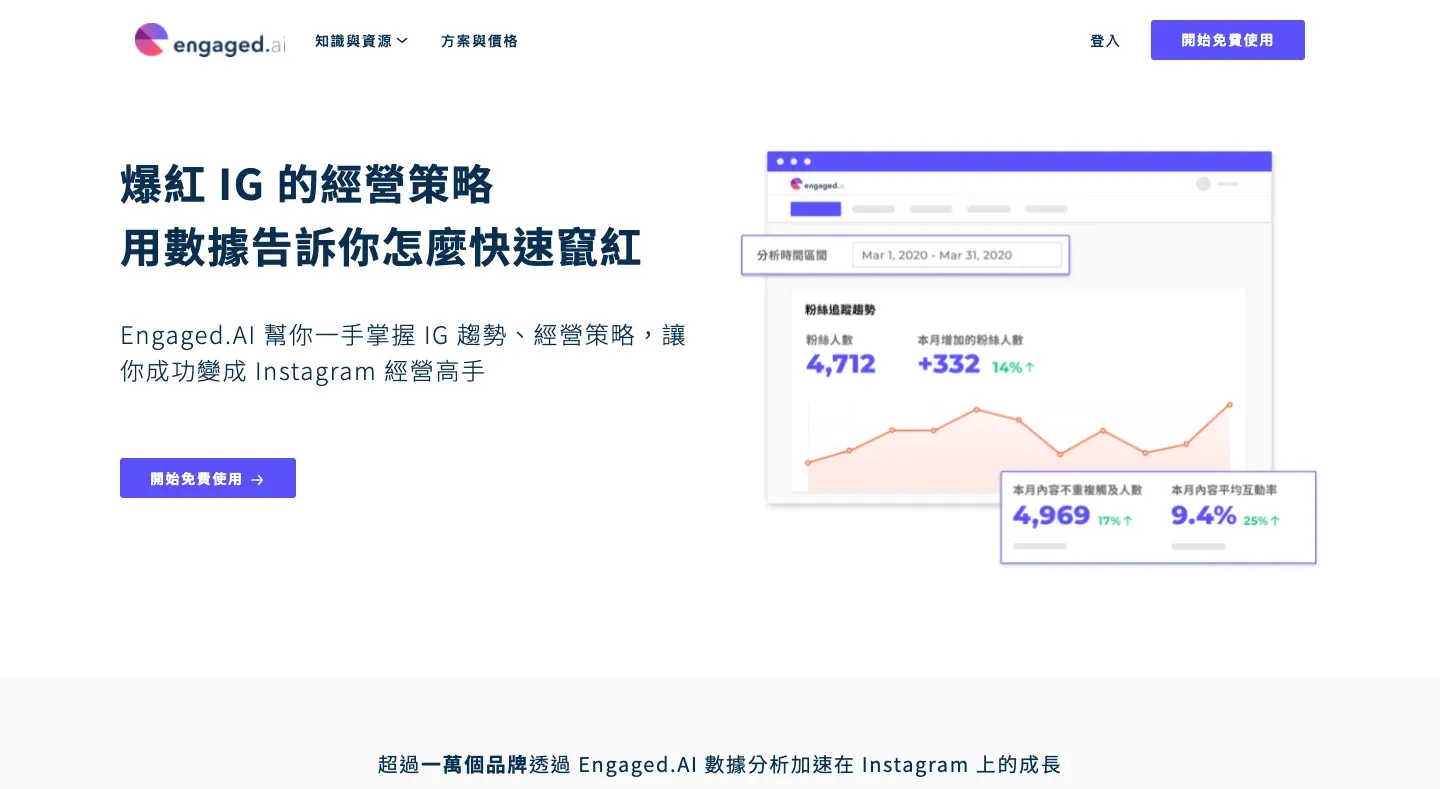Click the 粉絲追蹤趨勢 chart title
The width and height of the screenshot is (1440, 789).
pos(840,310)
